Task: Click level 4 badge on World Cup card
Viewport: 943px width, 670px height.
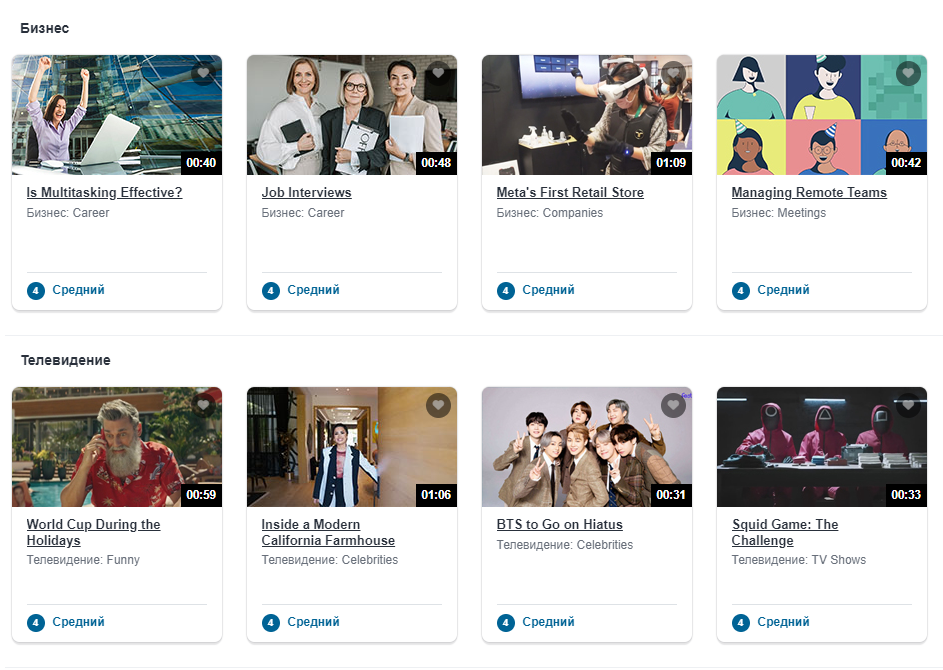Action: 36,623
